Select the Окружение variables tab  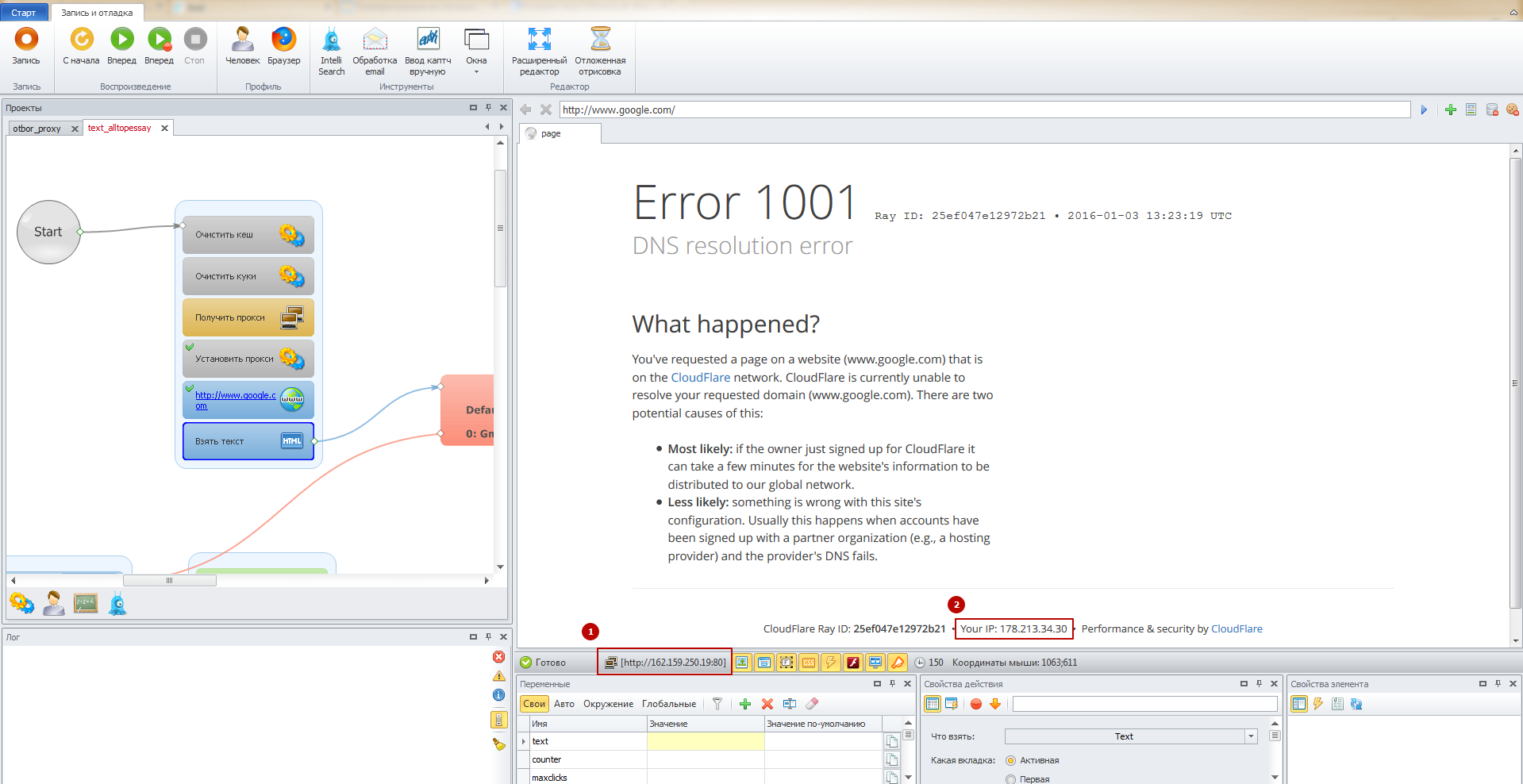click(x=608, y=704)
